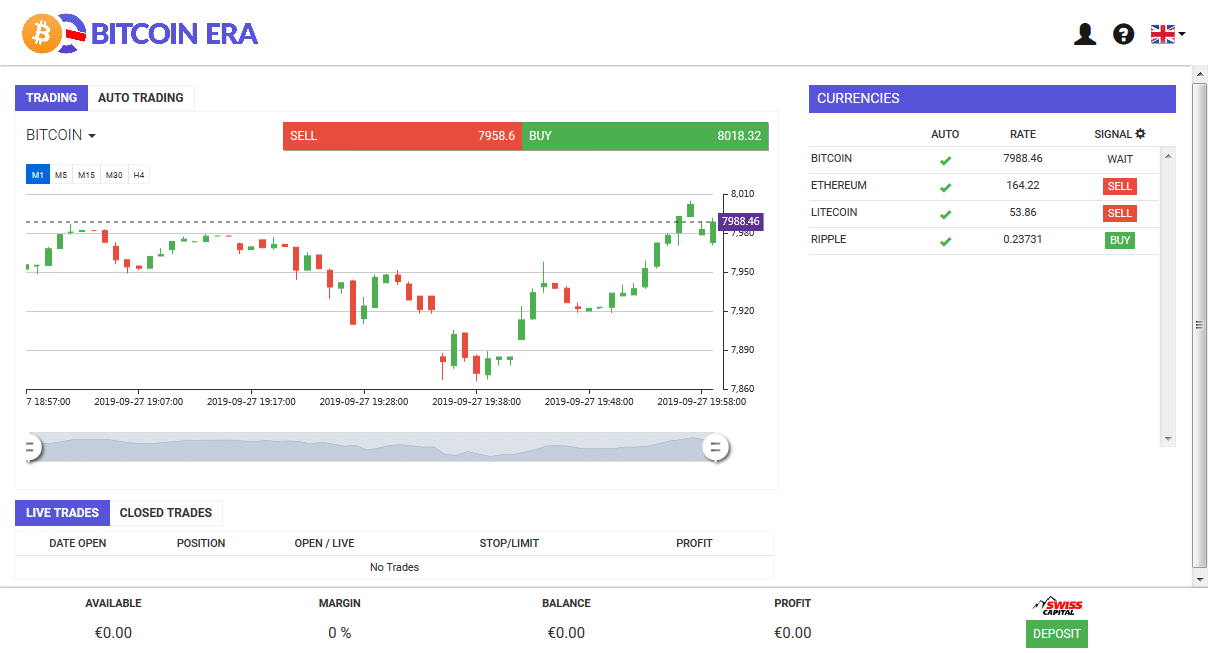The height and width of the screenshot is (653, 1208).
Task: Click the SELL badge next to Litecoin
Action: pyautogui.click(x=1119, y=213)
